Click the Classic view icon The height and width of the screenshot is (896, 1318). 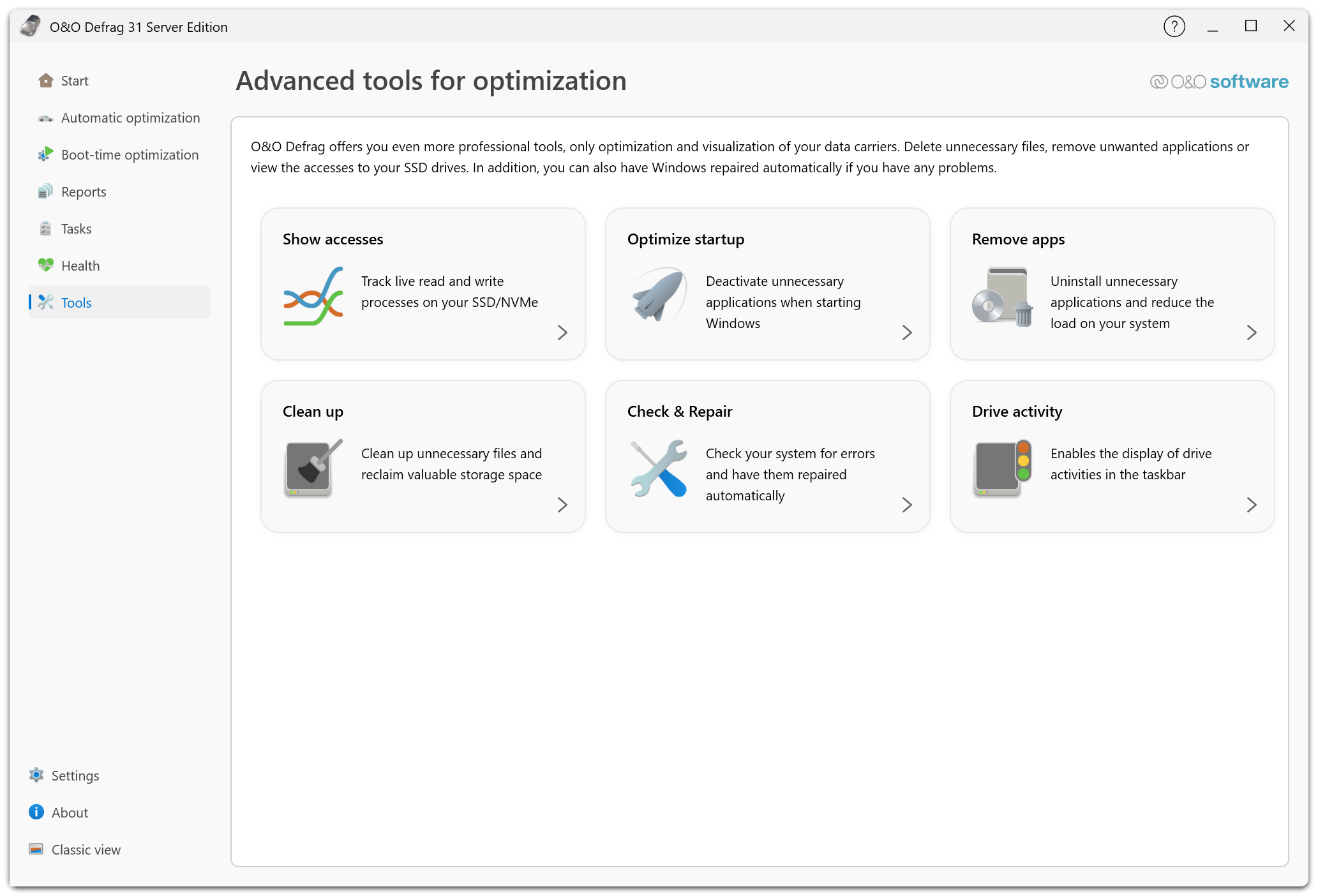36,849
